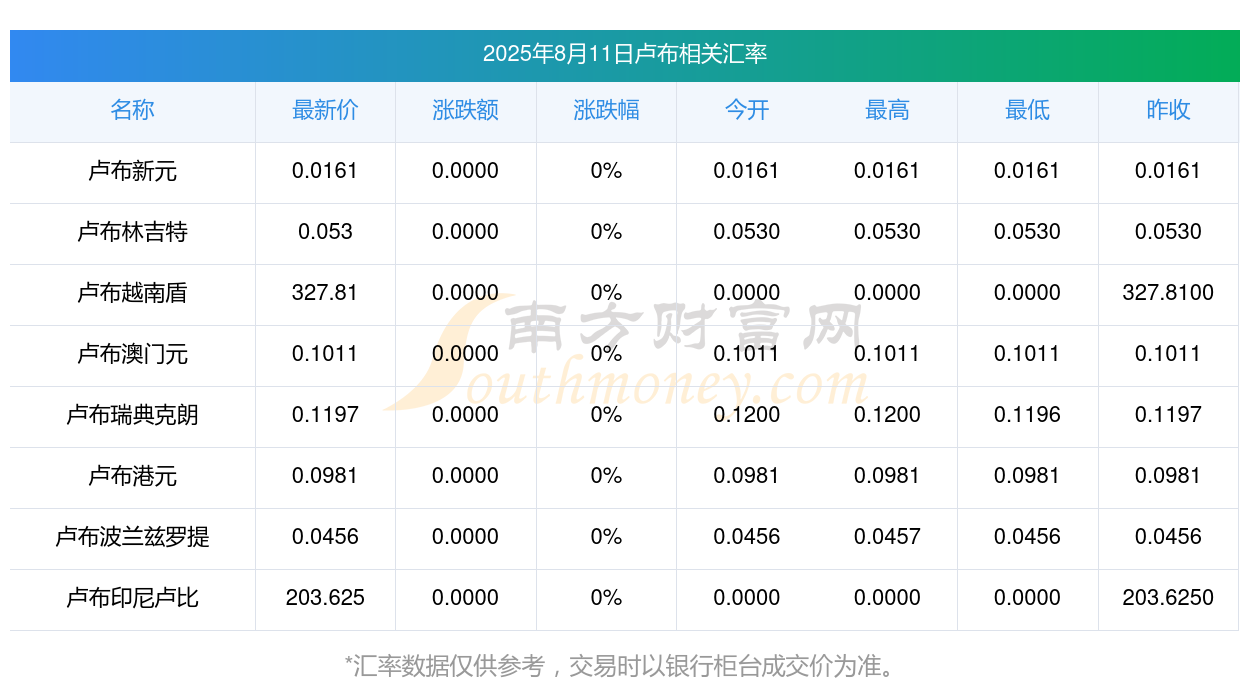The height and width of the screenshot is (698, 1250).
Task: Click the 最低 column header
Action: pos(1028,110)
